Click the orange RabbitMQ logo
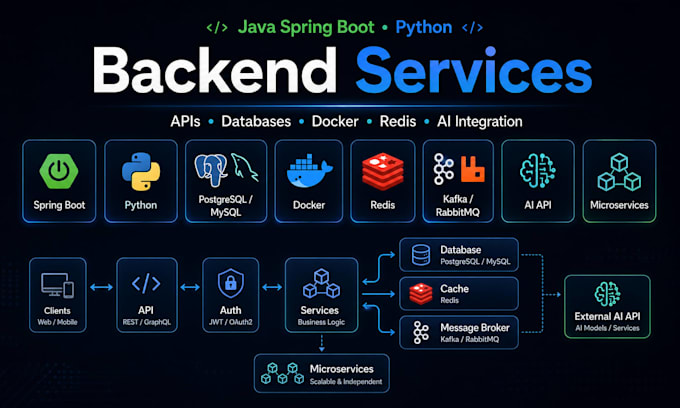This screenshot has width=680, height=408. click(473, 169)
